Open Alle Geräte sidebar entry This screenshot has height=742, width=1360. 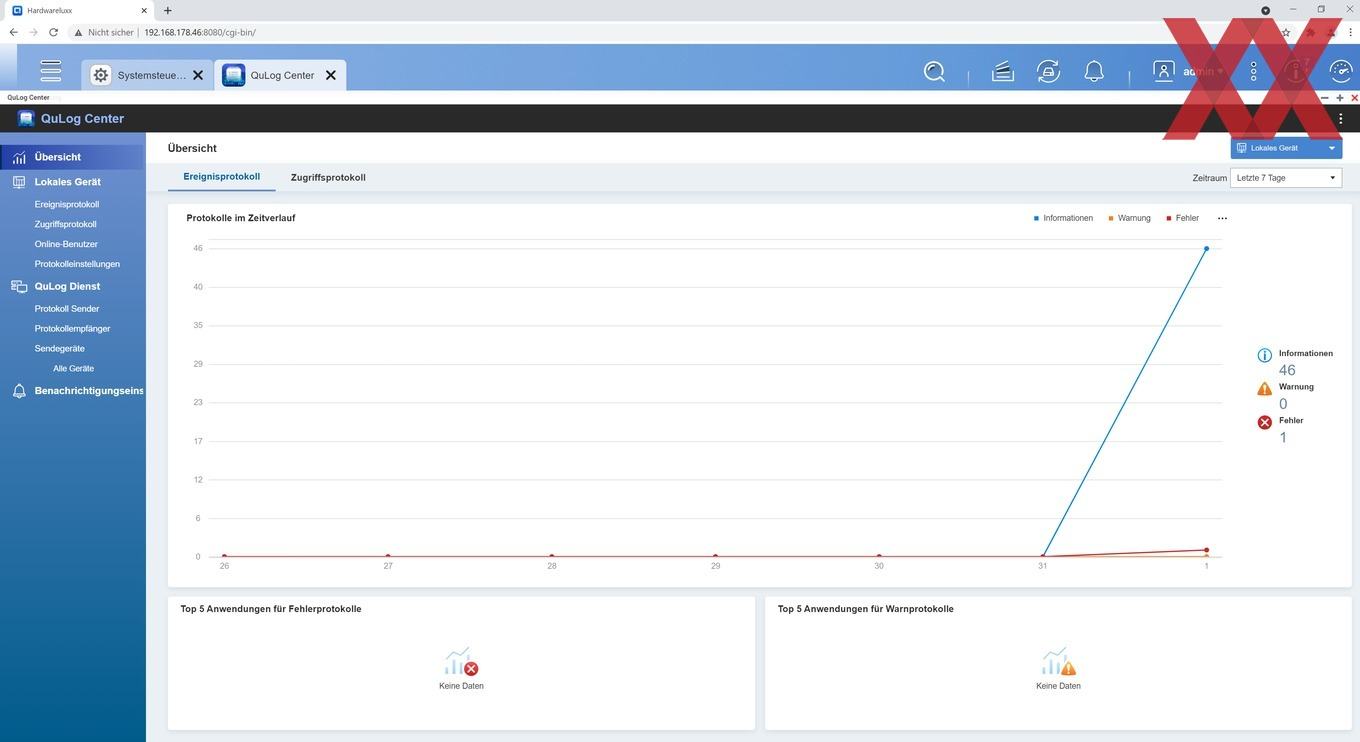[74, 369]
